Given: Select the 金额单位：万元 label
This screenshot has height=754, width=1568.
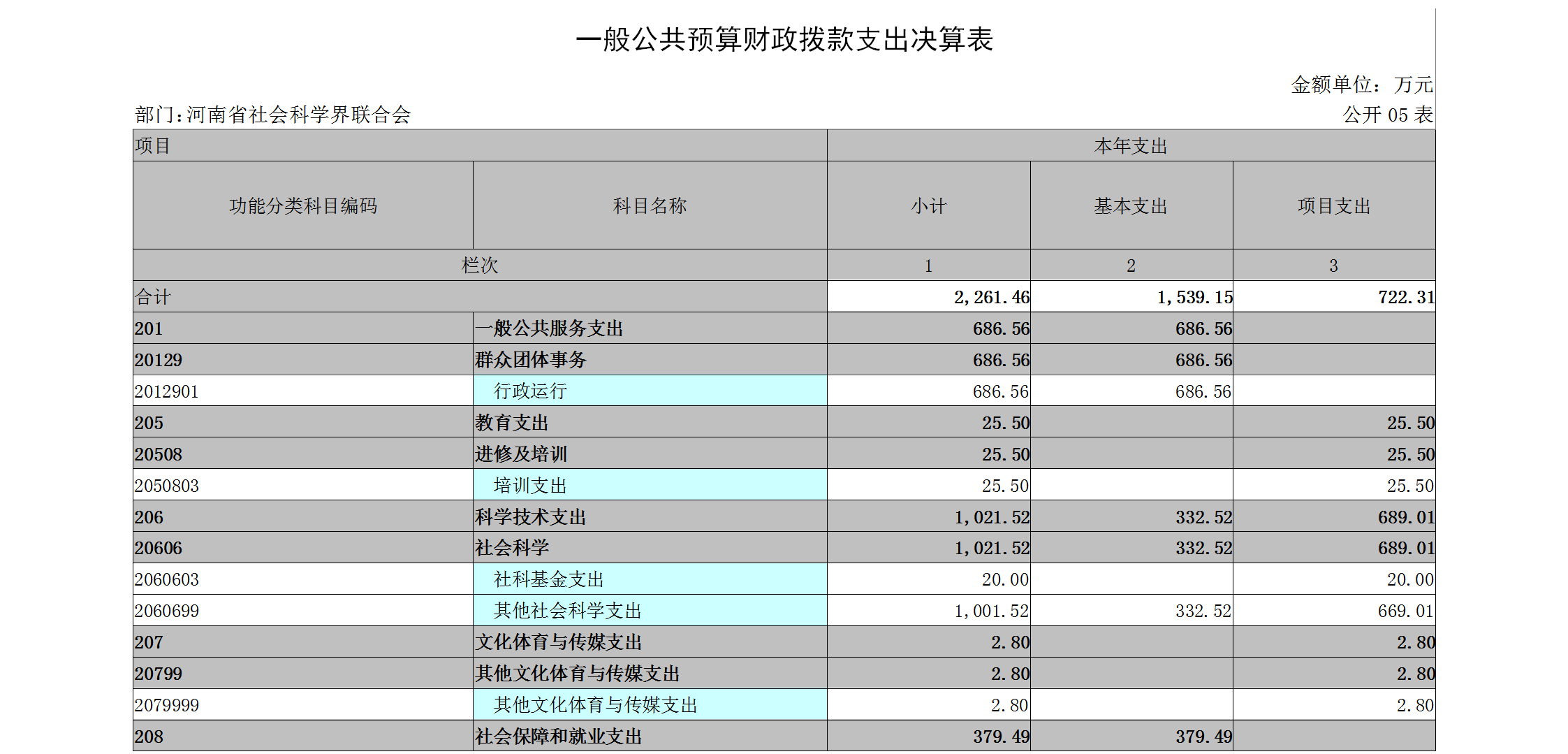Looking at the screenshot, I should (x=1362, y=85).
